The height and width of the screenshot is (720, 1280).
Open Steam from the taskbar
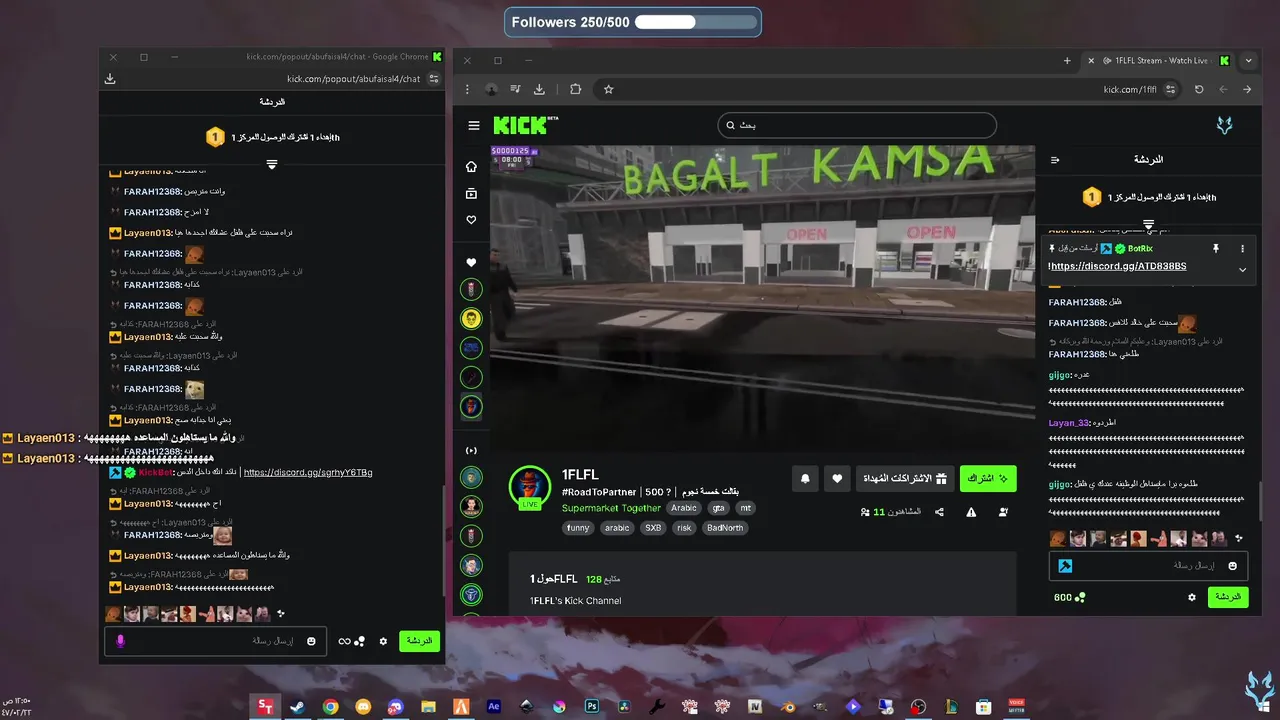tap(298, 706)
